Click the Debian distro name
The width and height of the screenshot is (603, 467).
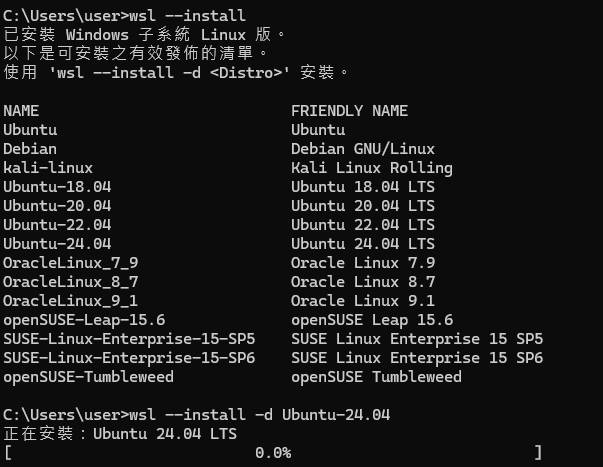point(30,149)
